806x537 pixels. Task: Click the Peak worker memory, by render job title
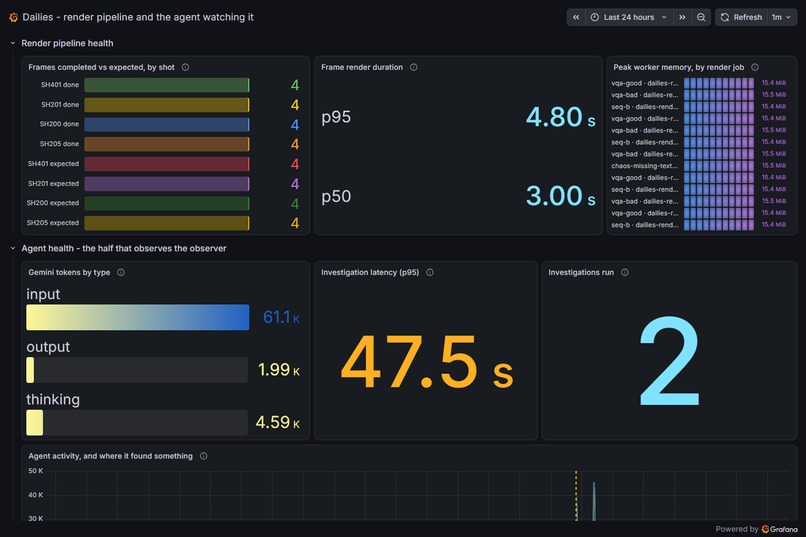[679, 67]
